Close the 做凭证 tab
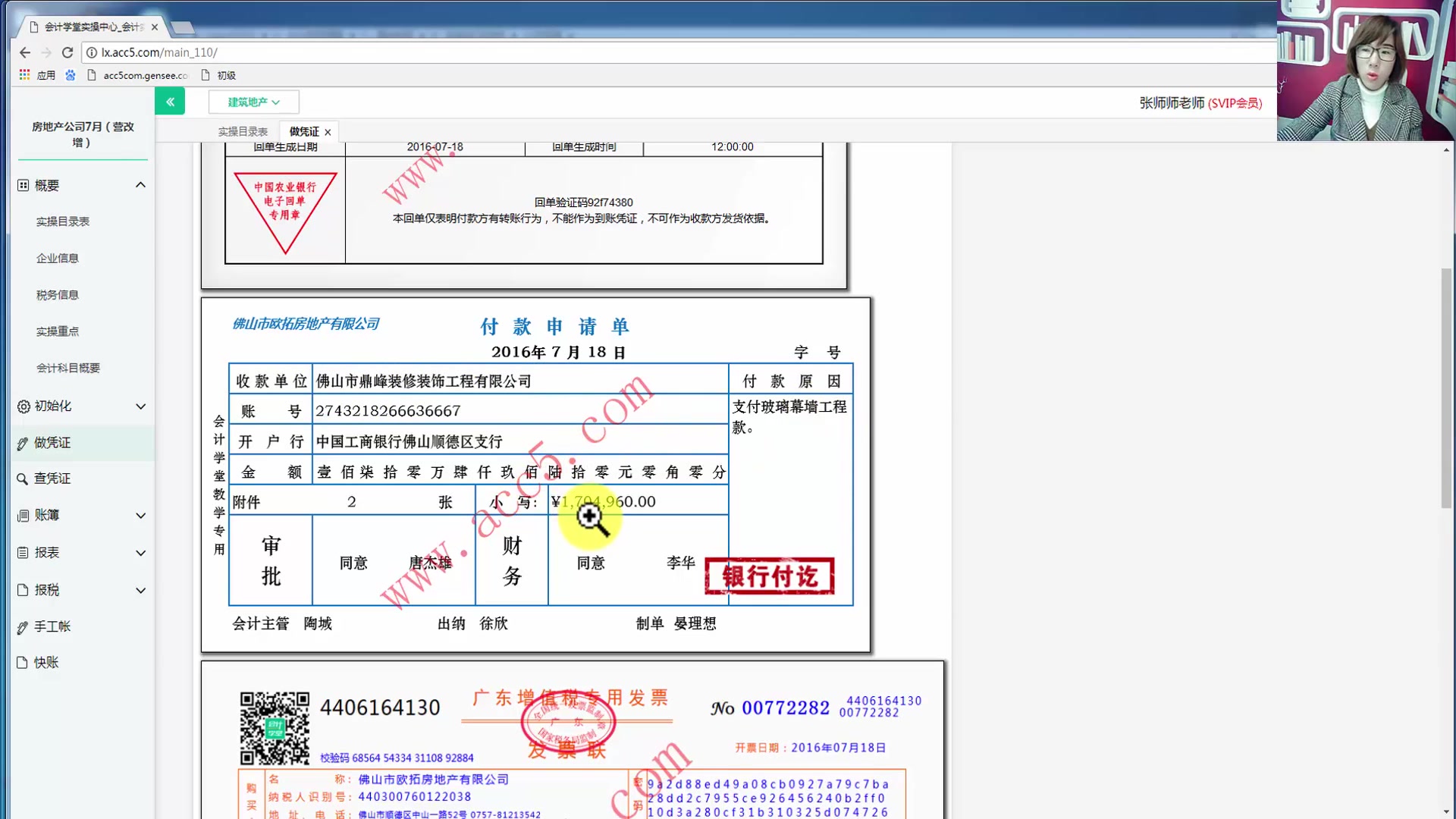The image size is (1456, 819). tap(328, 132)
